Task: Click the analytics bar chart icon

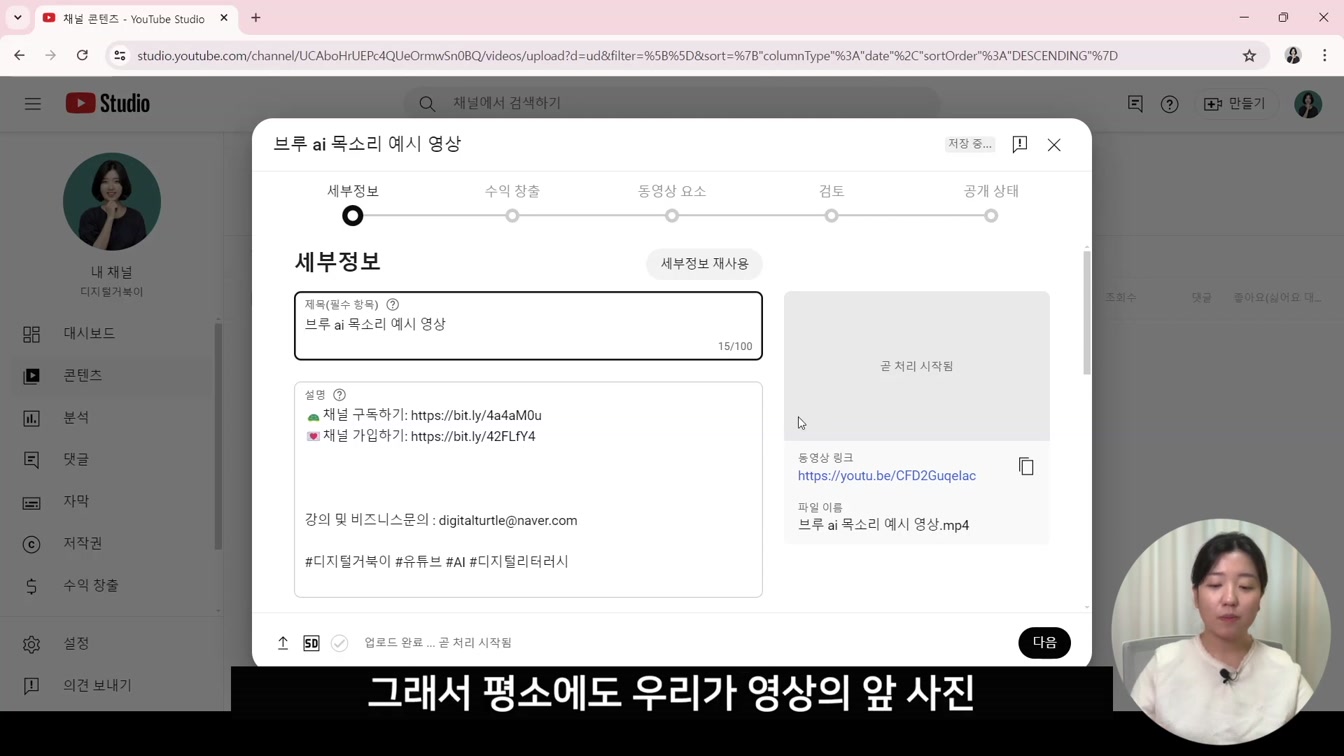Action: click(x=32, y=418)
